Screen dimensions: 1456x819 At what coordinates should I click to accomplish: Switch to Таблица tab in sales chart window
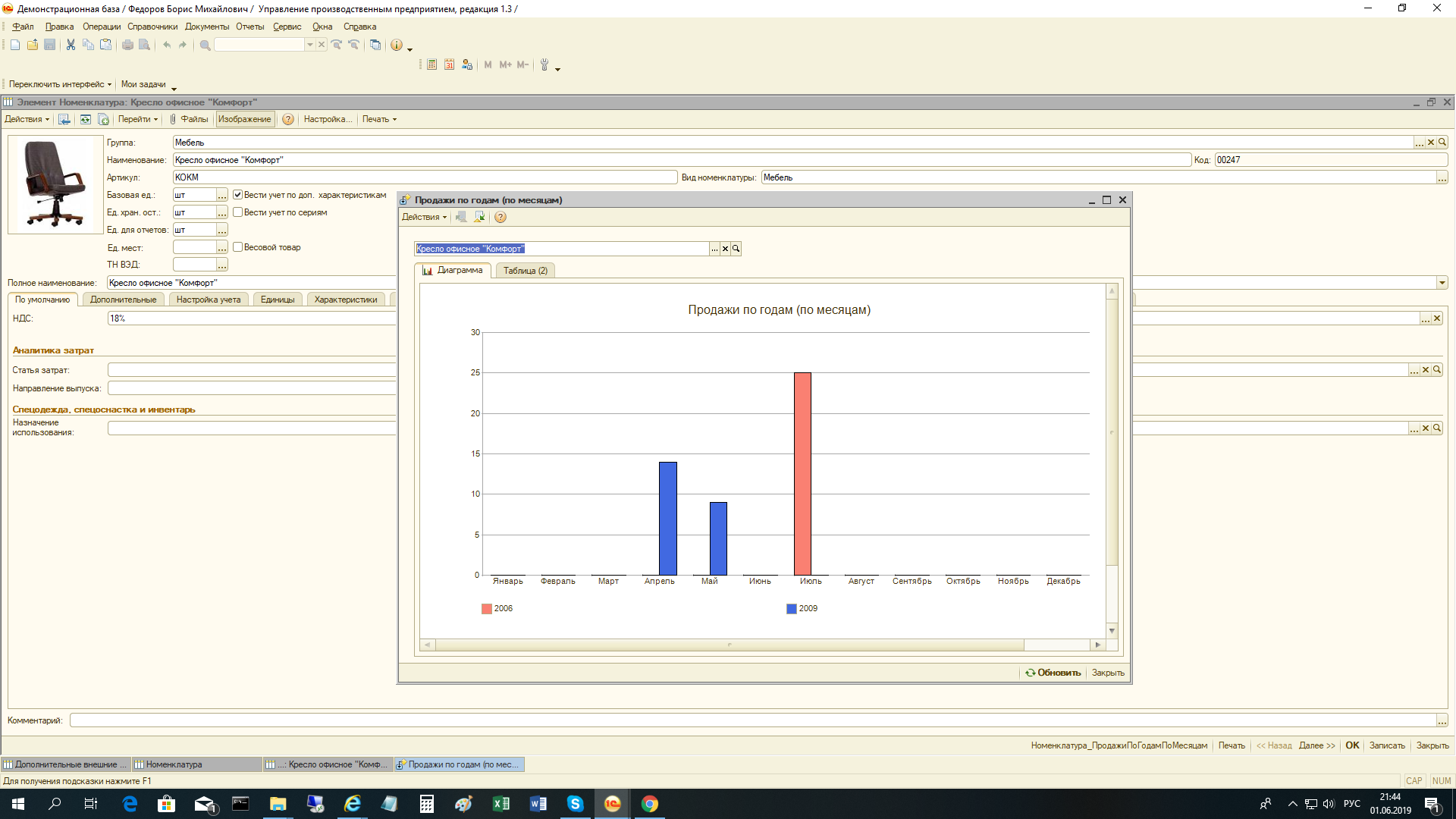click(x=525, y=270)
